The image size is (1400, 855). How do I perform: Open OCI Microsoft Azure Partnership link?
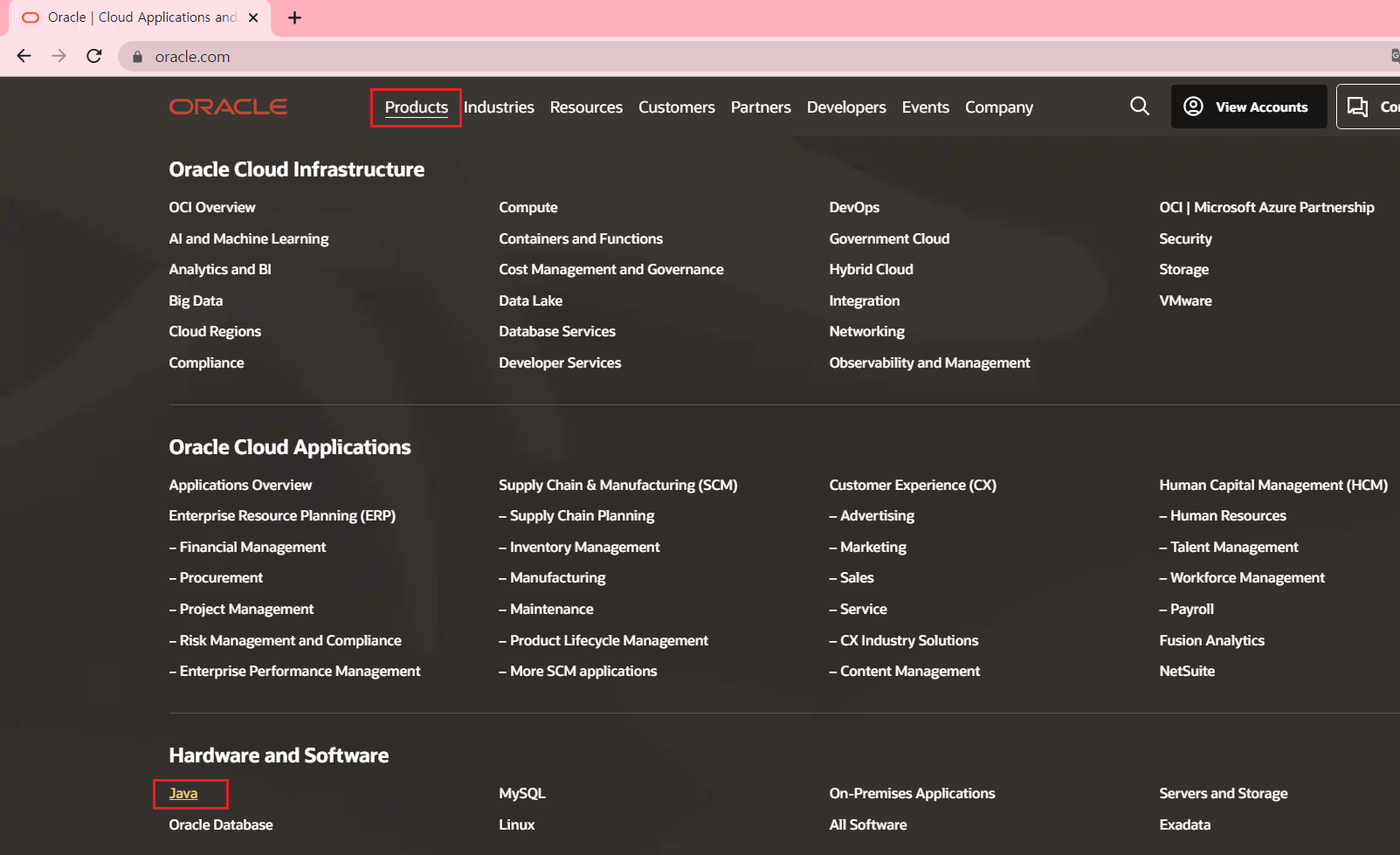1266,207
